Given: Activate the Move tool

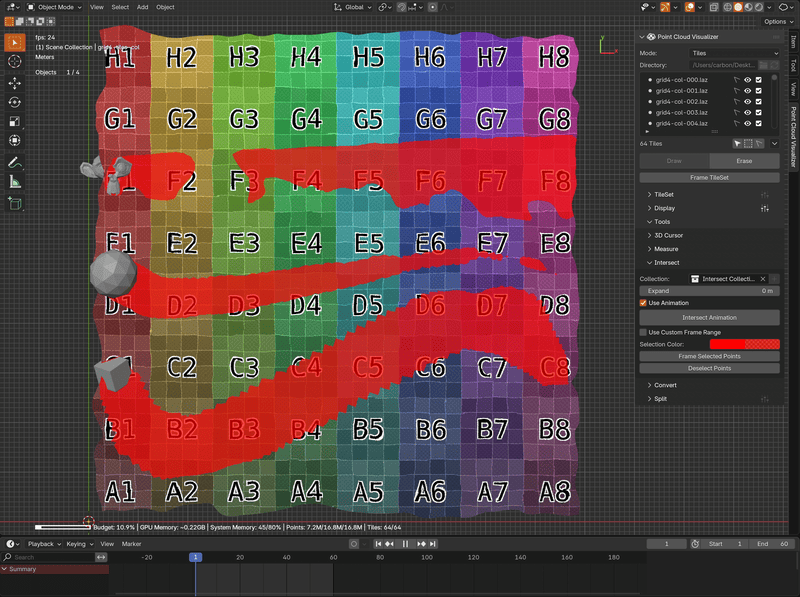Looking at the screenshot, I should coord(15,83).
